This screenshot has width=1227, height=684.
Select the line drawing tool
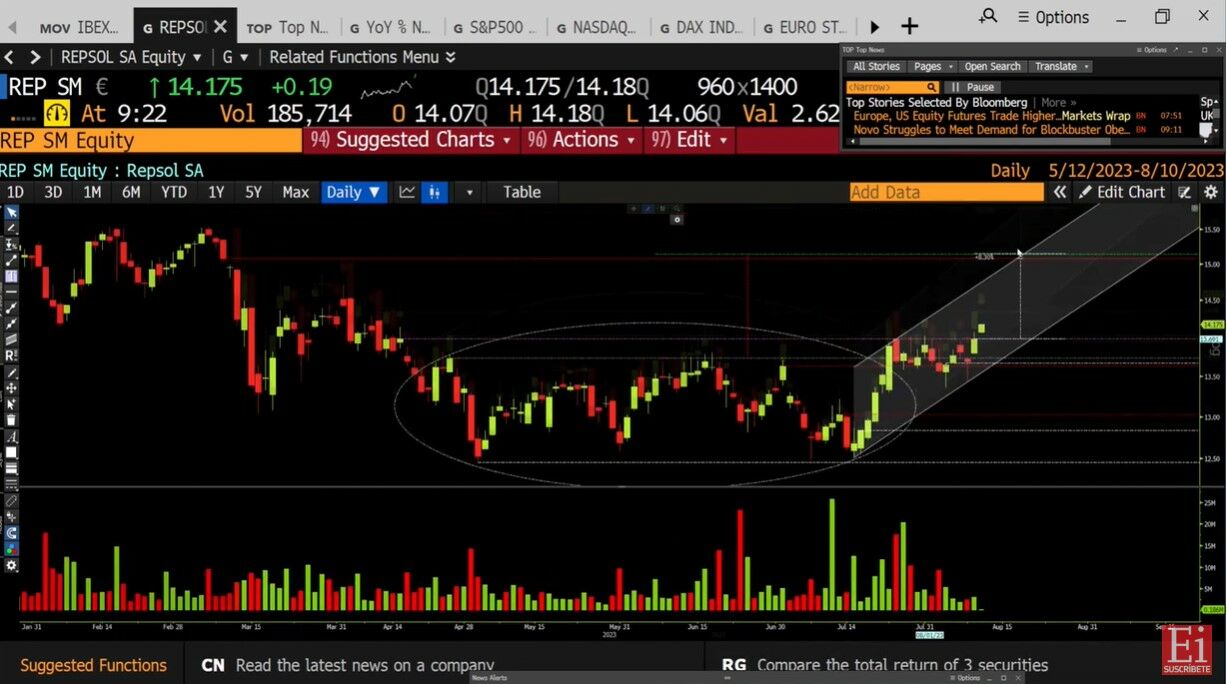click(x=11, y=226)
